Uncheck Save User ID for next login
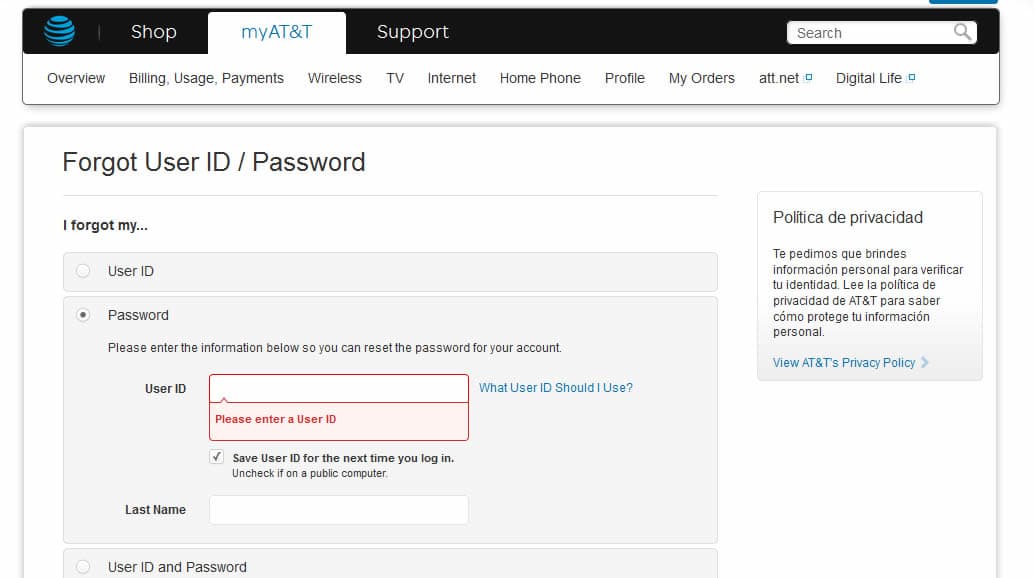The width and height of the screenshot is (1034, 578). point(216,456)
